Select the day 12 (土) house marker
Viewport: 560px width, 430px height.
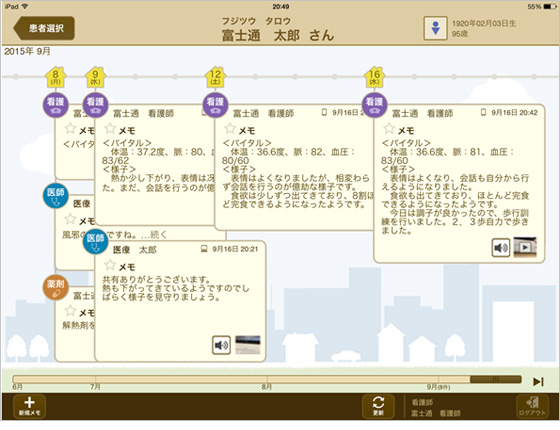tap(215, 77)
